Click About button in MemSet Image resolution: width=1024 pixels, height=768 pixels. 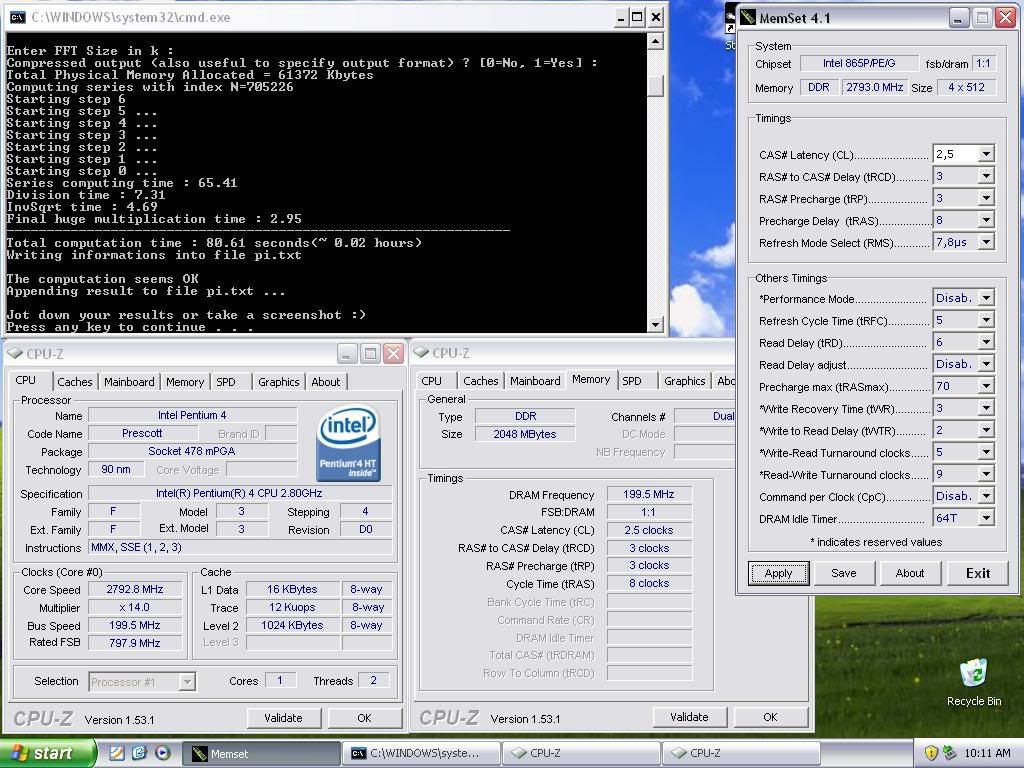click(910, 573)
